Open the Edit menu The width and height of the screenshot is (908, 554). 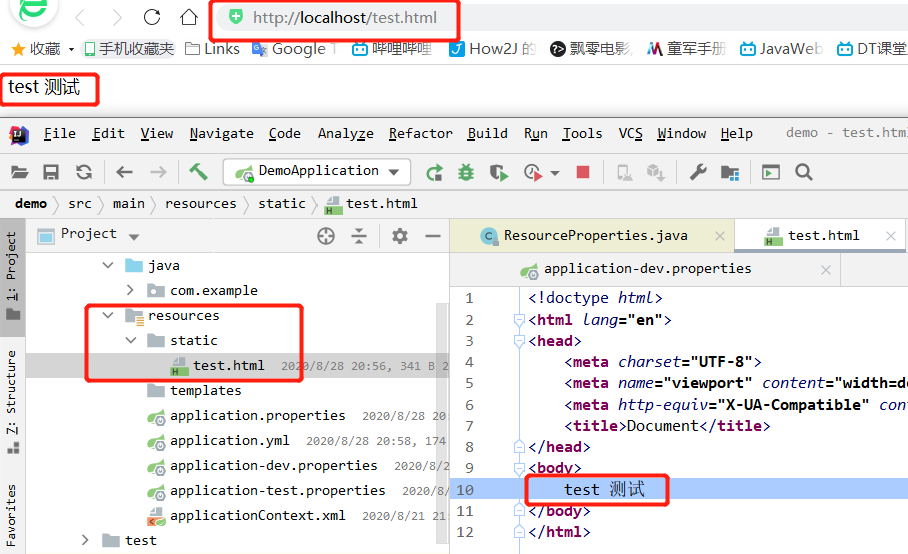[x=108, y=134]
